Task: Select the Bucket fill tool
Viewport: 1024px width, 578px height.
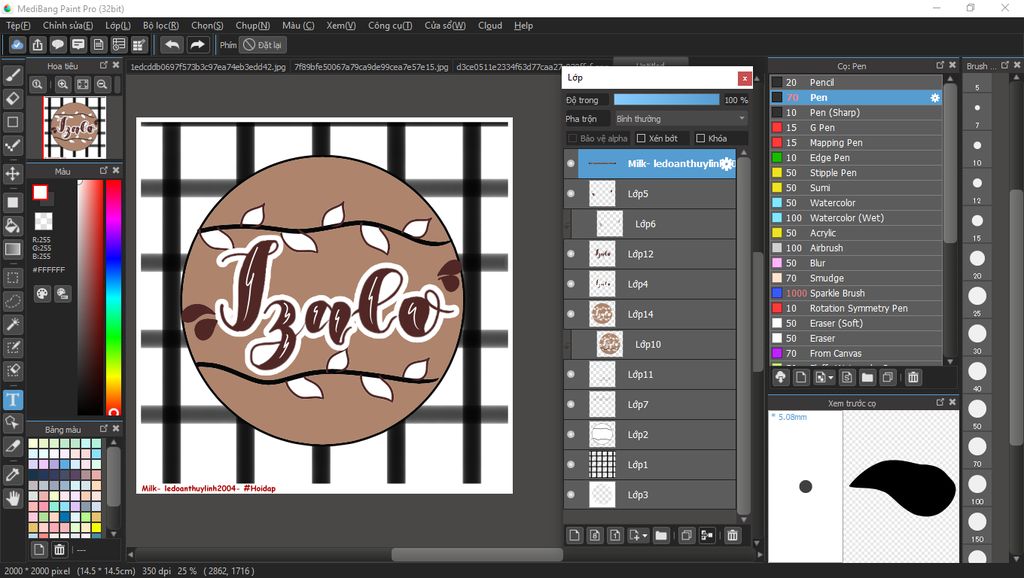Action: (x=12, y=225)
